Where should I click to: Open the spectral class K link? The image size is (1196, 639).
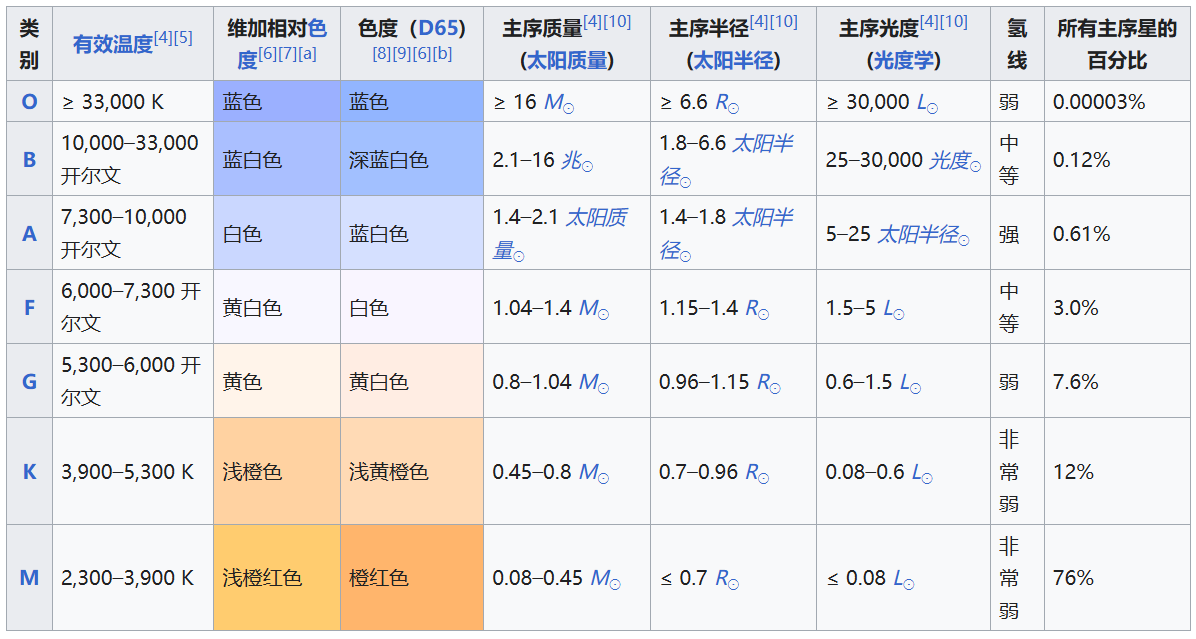click(29, 472)
